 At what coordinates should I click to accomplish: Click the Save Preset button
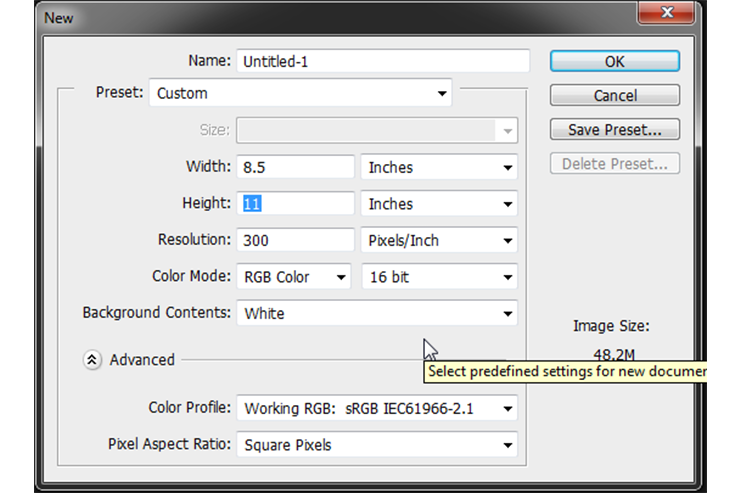coord(614,129)
